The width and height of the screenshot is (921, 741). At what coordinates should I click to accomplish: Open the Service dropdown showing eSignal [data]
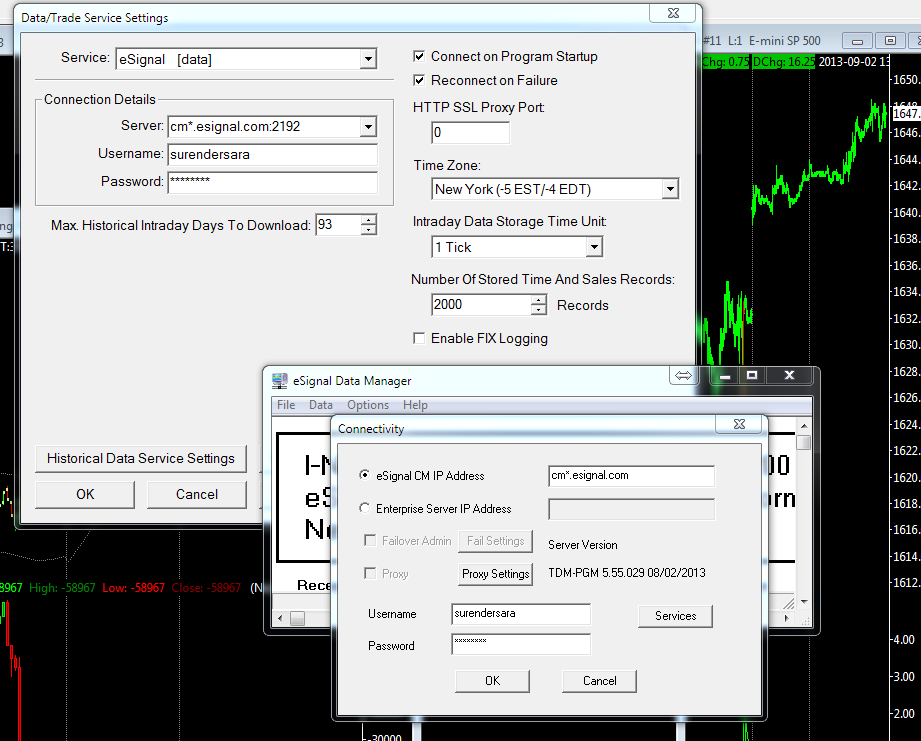[368, 59]
